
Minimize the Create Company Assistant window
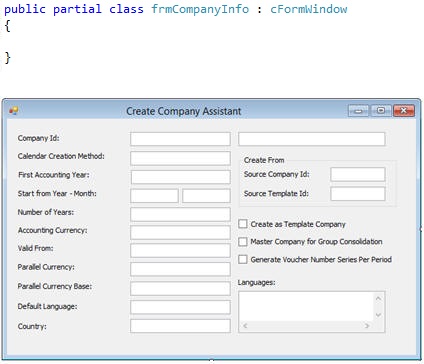point(358,111)
